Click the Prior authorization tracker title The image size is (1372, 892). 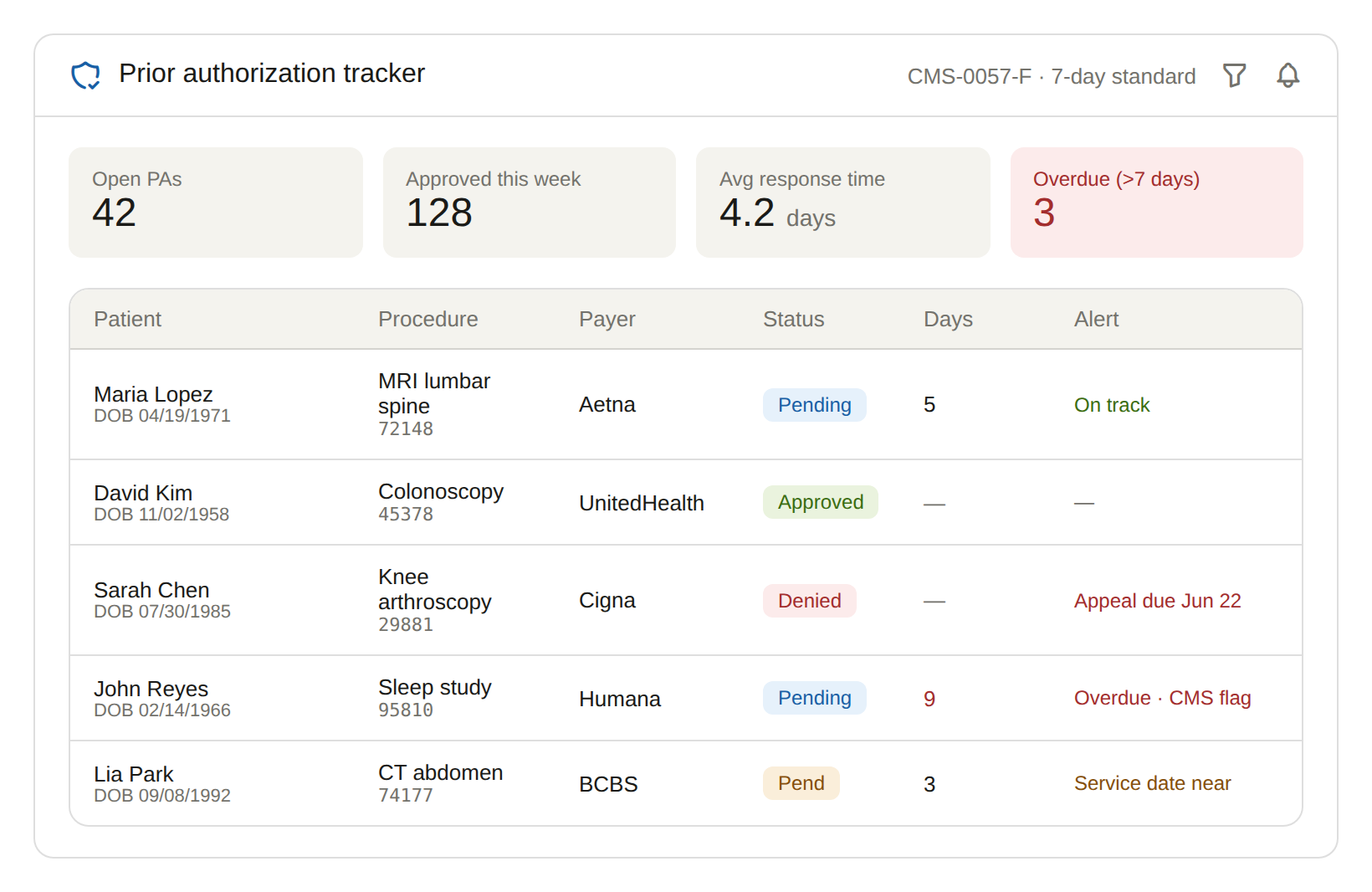point(272,74)
